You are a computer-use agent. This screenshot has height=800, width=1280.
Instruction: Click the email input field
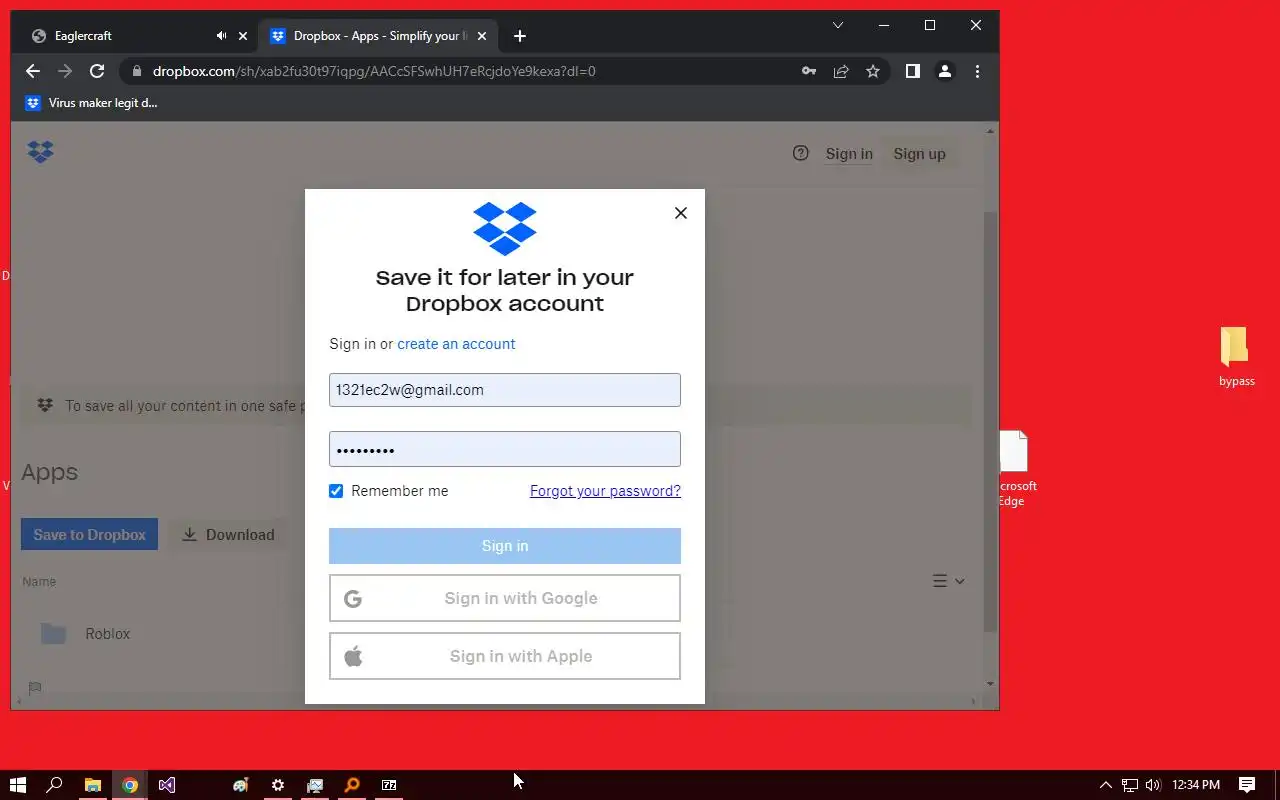tap(505, 390)
